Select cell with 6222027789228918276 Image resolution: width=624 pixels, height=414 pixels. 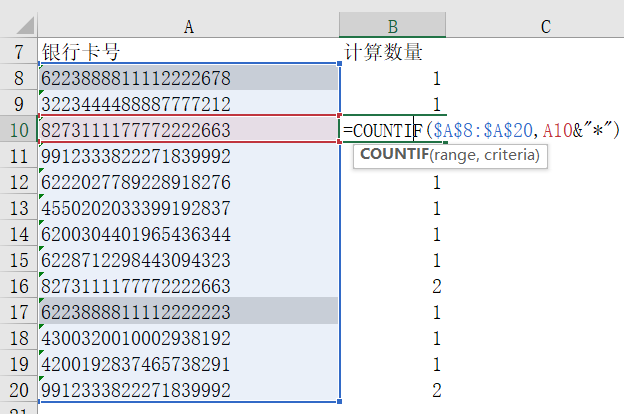pos(189,181)
